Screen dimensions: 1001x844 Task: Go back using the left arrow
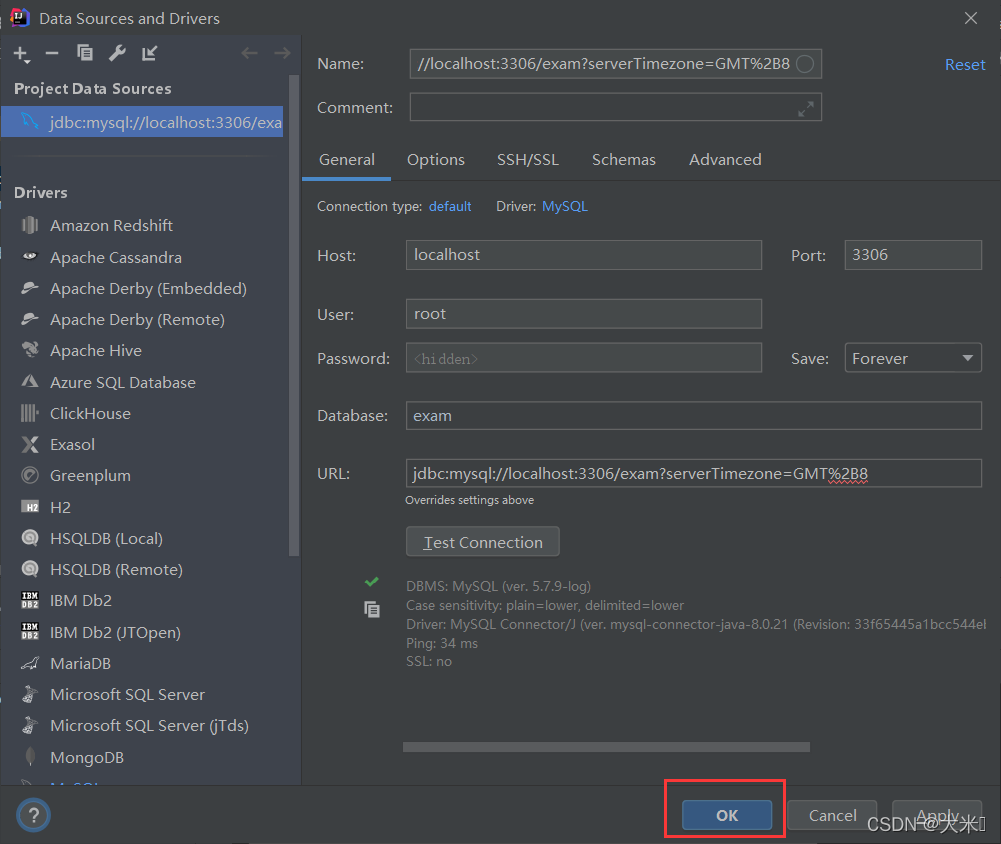[249, 53]
